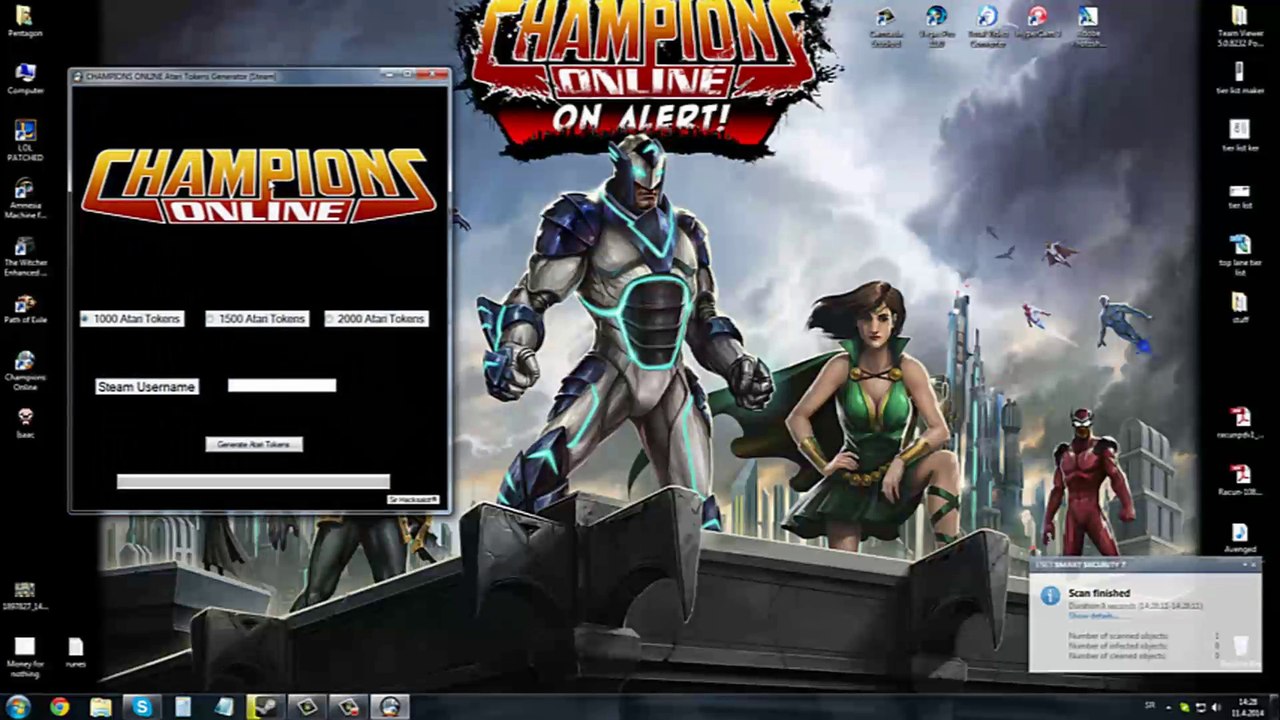Open the Pentagon folder on desktop
Screen dimensions: 1280x720
coord(25,20)
